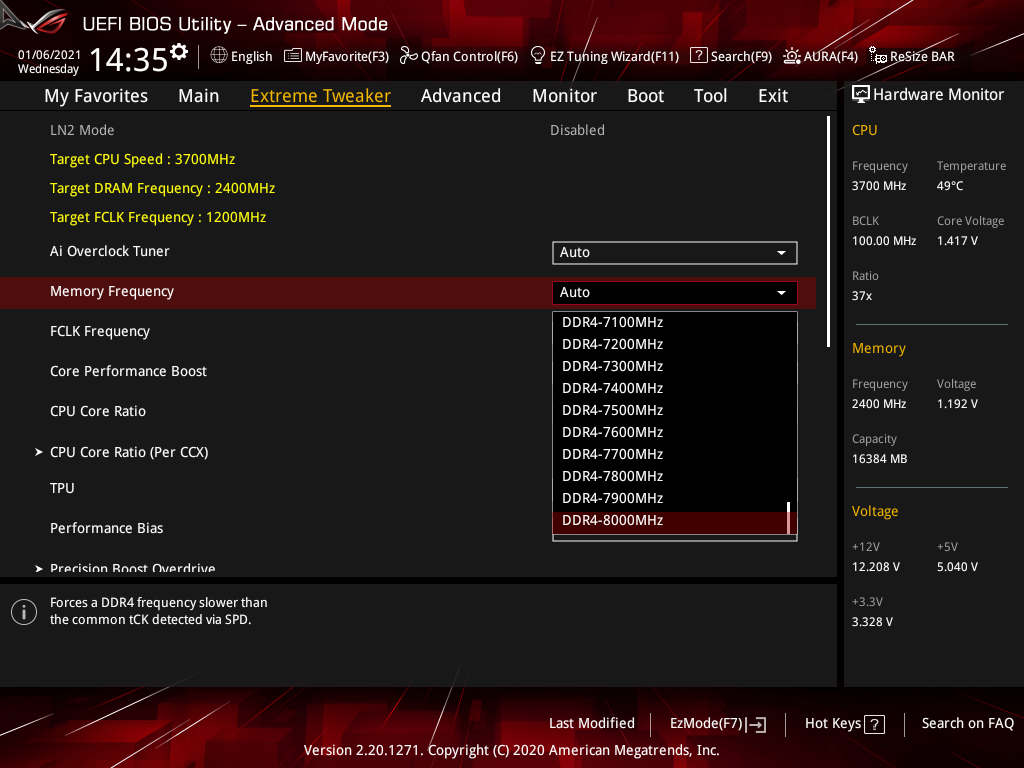The image size is (1024, 768).
Task: Open the Boot tab
Action: (645, 96)
